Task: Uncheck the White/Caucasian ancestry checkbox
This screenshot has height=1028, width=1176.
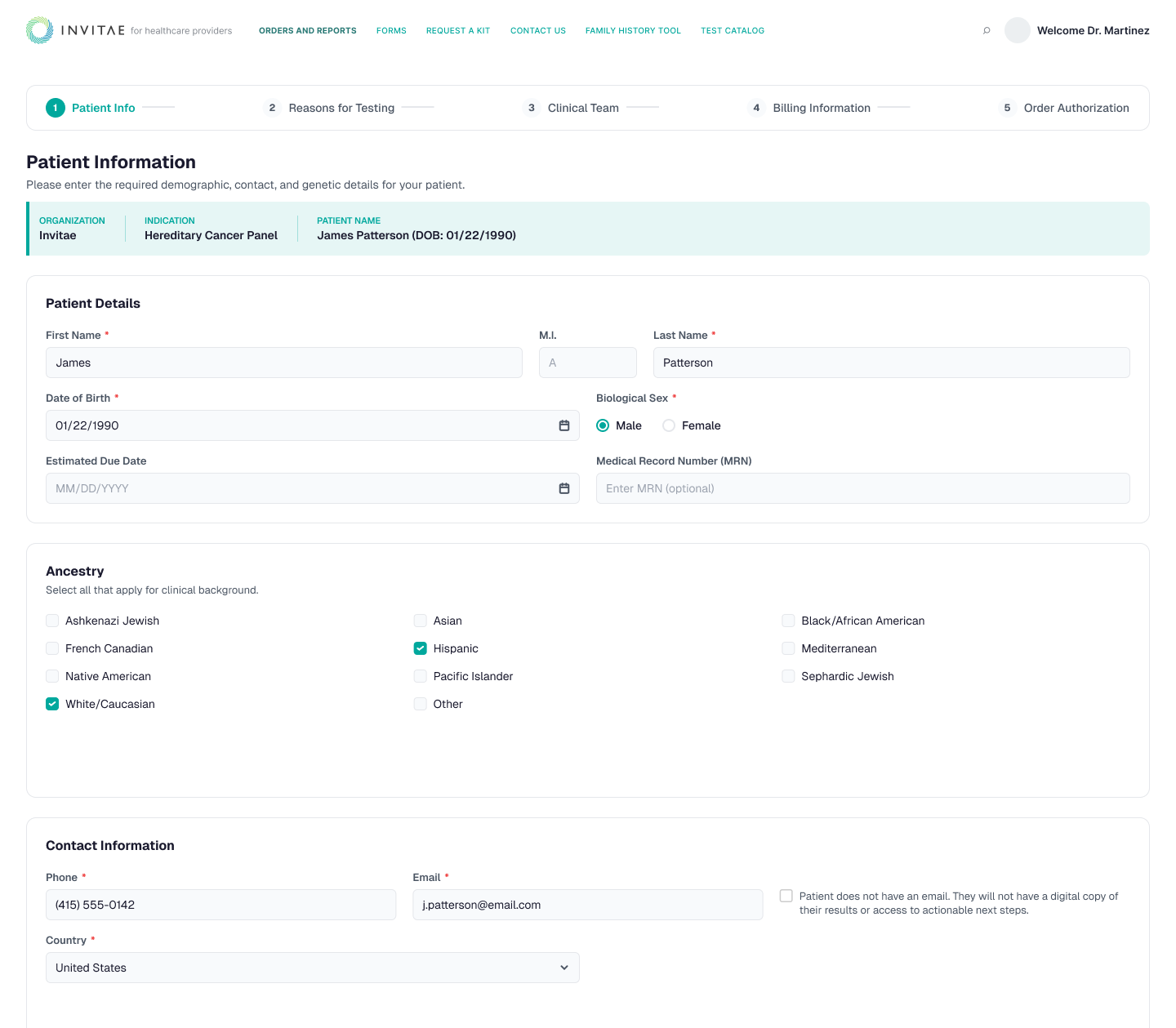Action: [52, 704]
